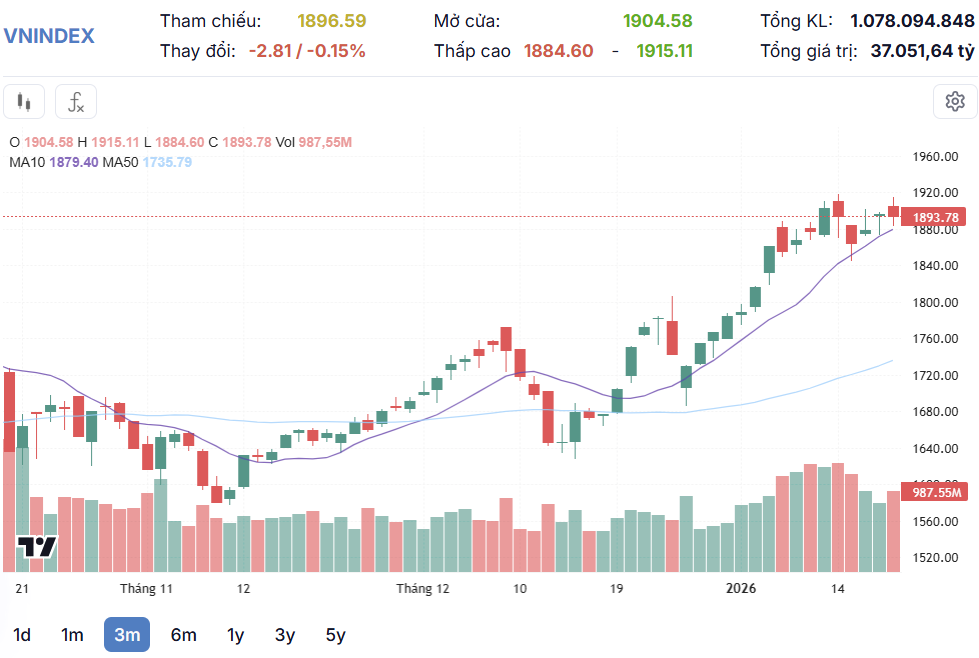Click the Tháng 12 date axis marker
The image size is (979, 658).
(422, 589)
